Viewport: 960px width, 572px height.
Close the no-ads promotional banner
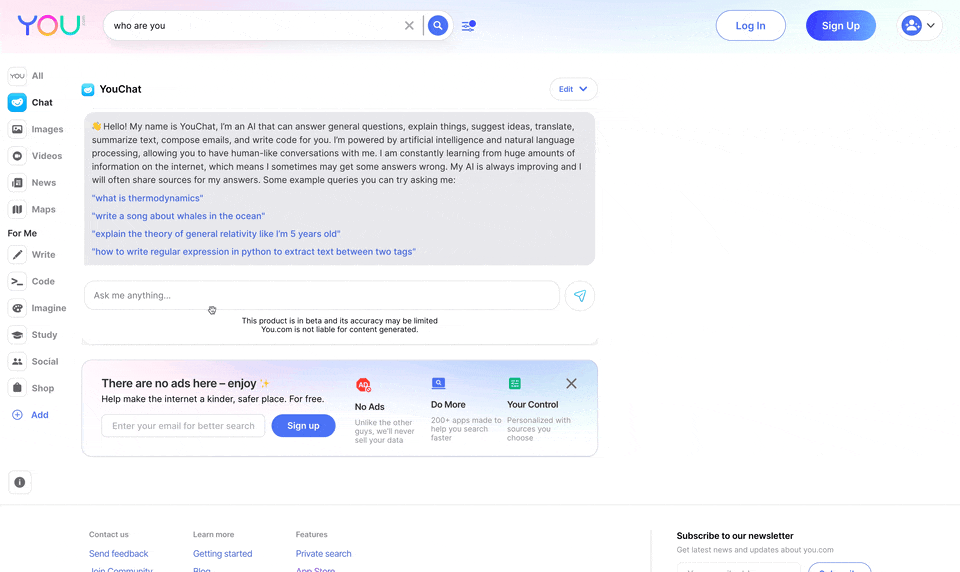pyautogui.click(x=571, y=384)
